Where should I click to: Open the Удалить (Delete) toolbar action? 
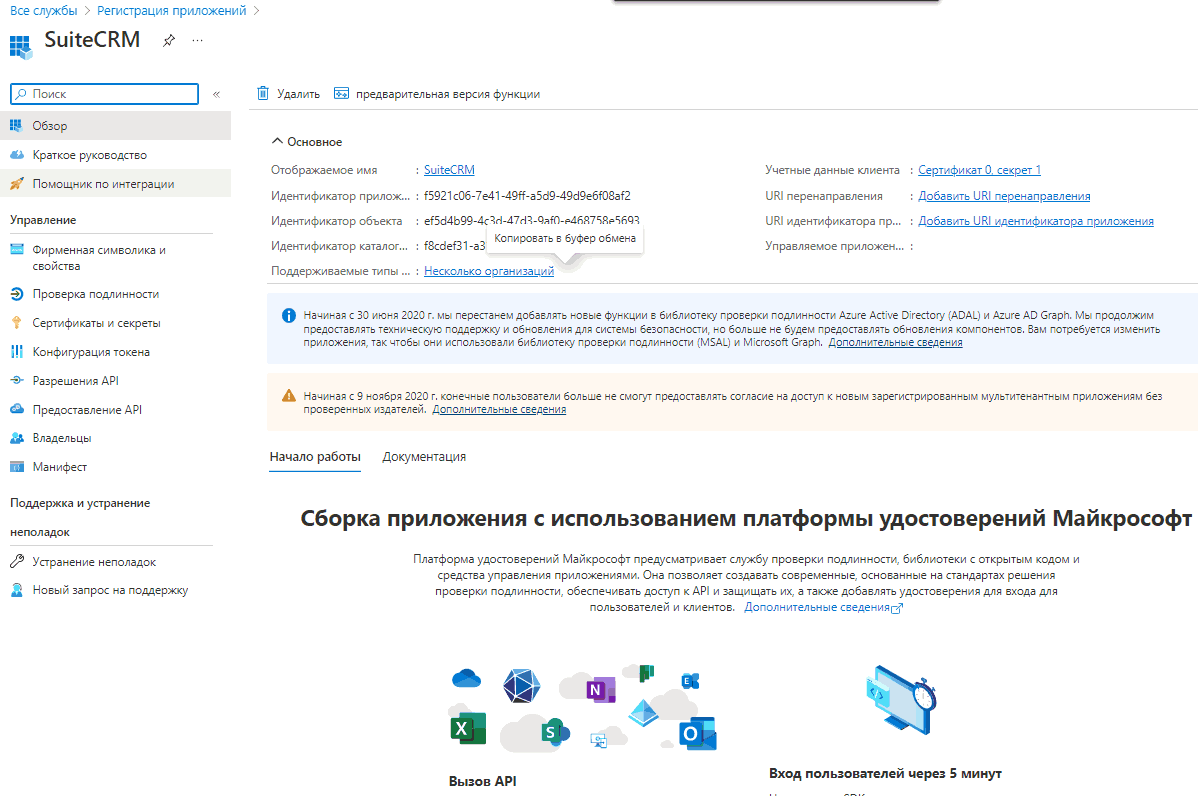287,92
